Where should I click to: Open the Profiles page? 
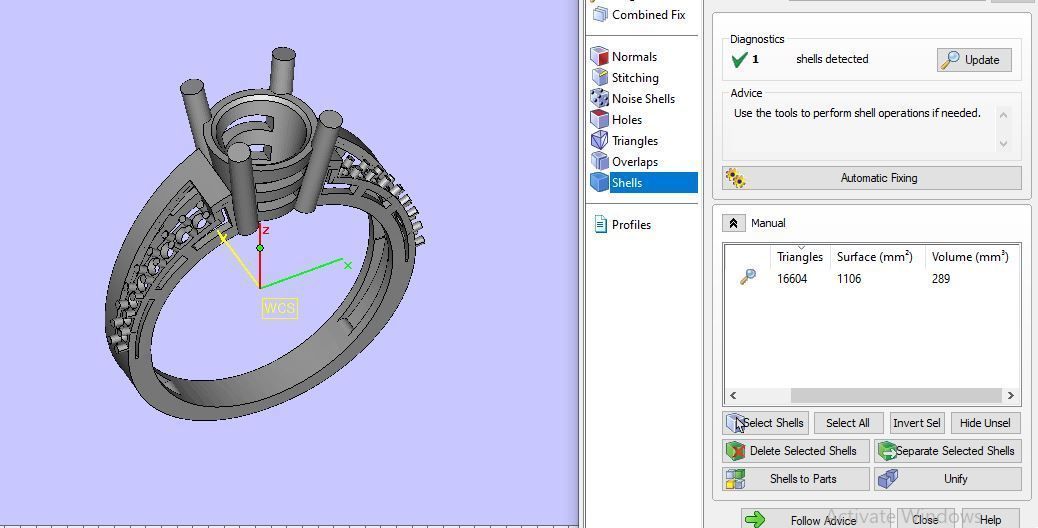coord(622,224)
